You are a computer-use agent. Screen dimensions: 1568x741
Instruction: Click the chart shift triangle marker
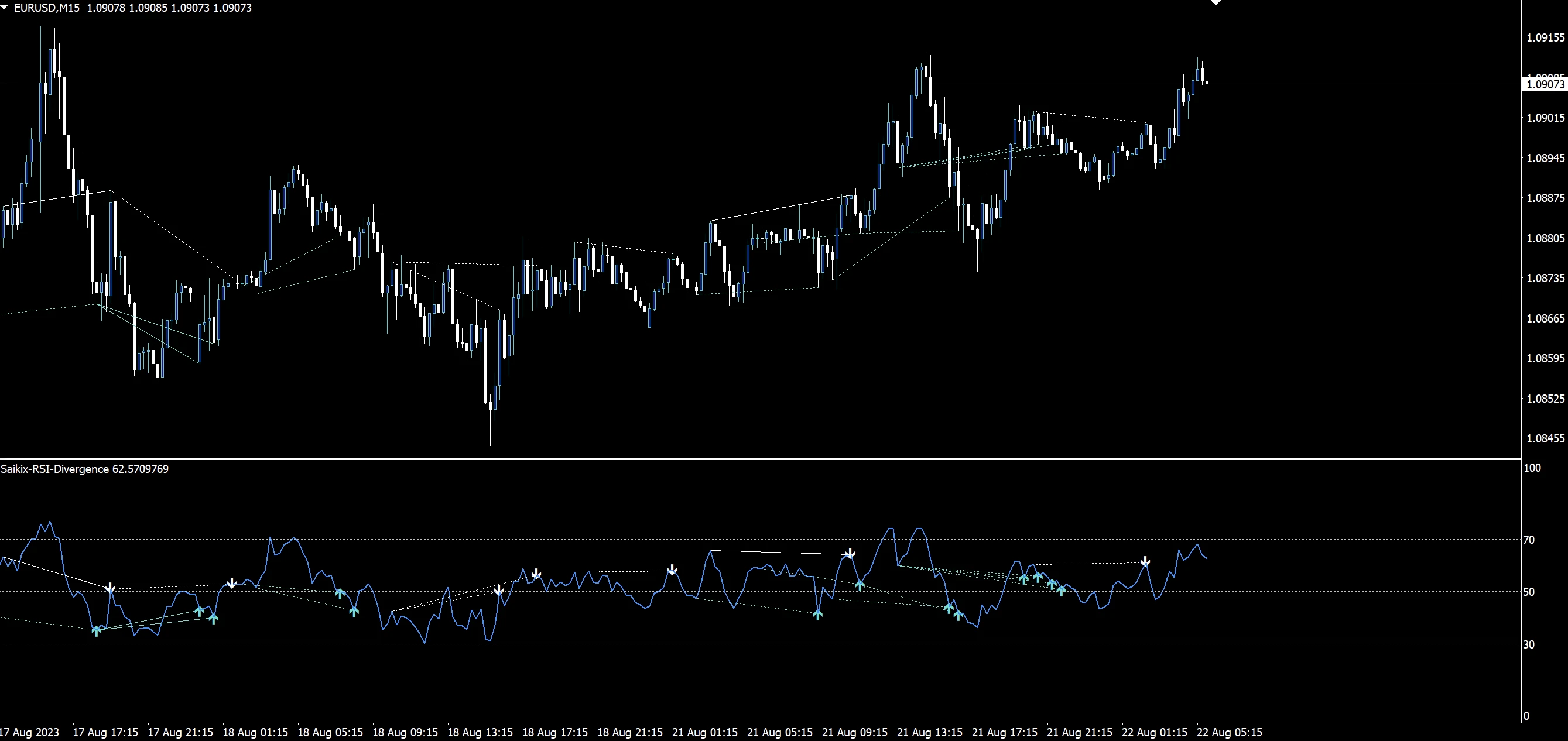[1216, 2]
